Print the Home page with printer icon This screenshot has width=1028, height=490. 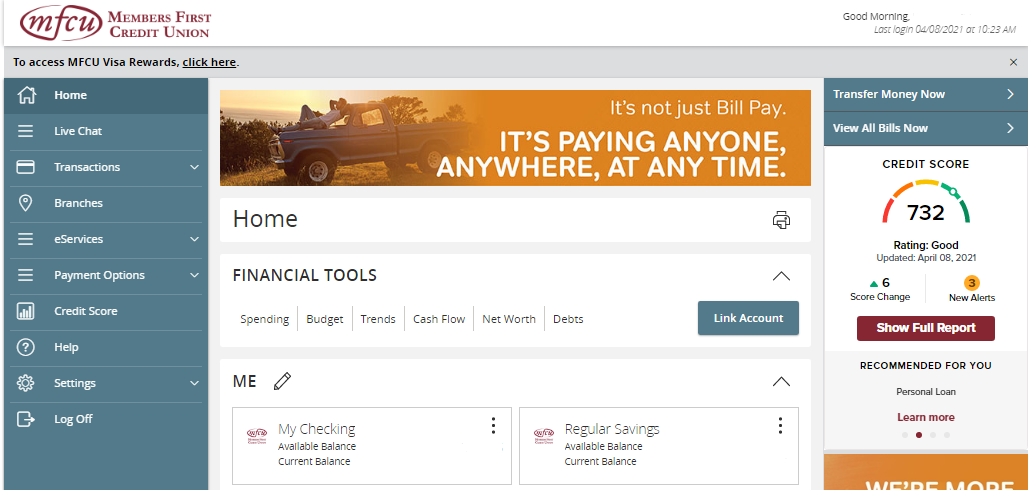tap(781, 220)
